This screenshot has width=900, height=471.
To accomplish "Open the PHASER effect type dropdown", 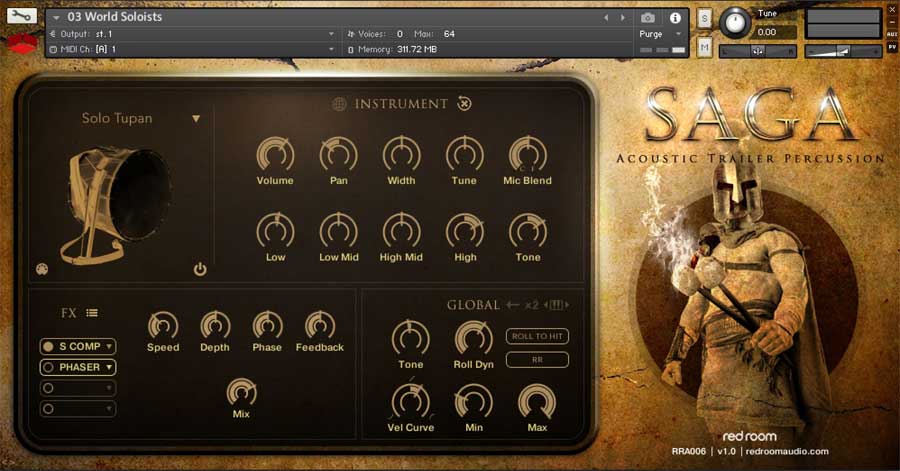I will click(108, 367).
